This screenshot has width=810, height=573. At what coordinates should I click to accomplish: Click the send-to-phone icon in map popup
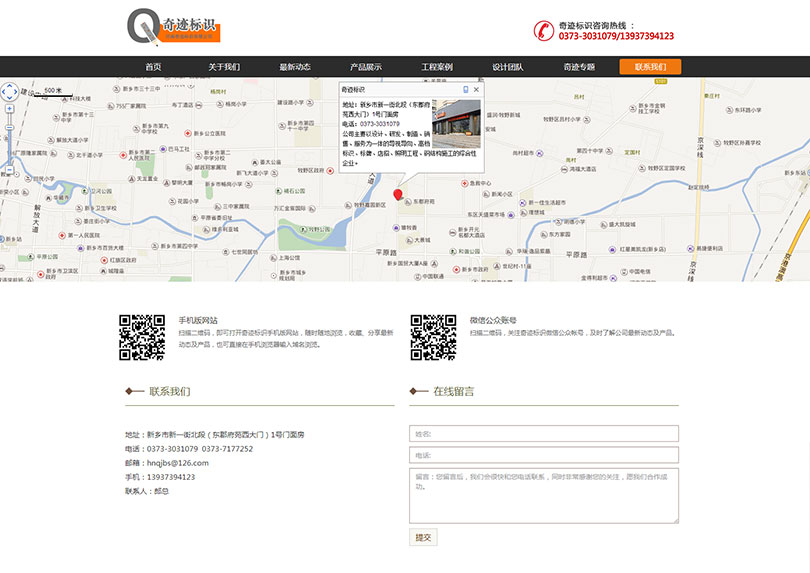[465, 90]
